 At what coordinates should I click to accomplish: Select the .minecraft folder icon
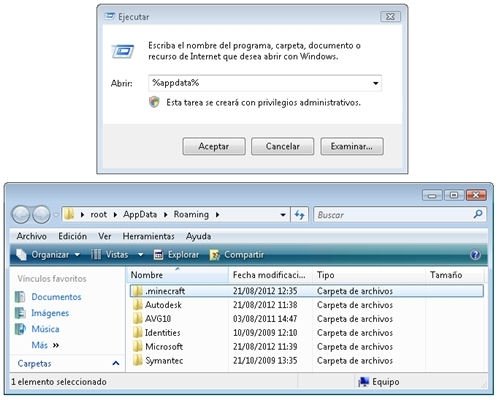[x=137, y=291]
